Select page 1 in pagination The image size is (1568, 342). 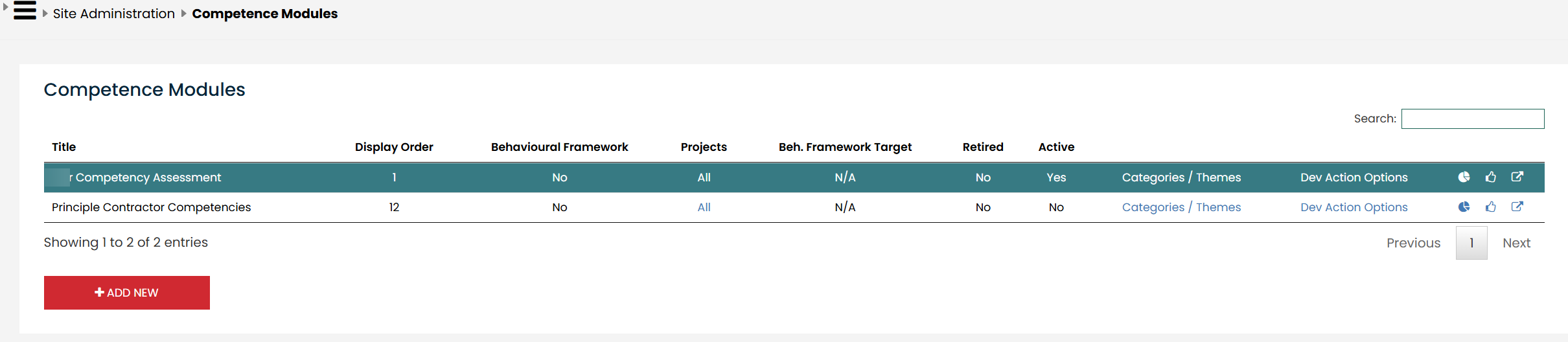(x=1471, y=243)
